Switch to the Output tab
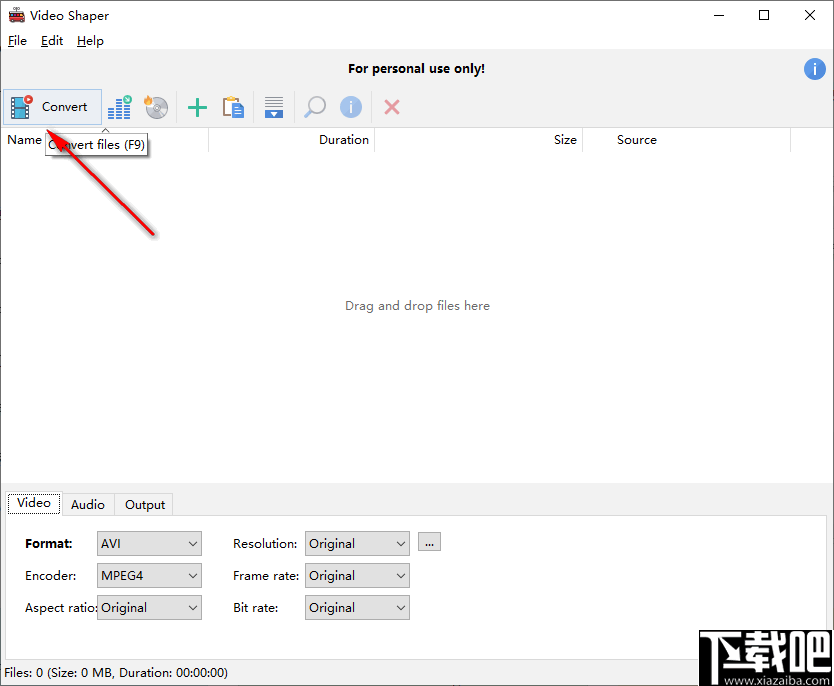The image size is (834, 686). 145,505
